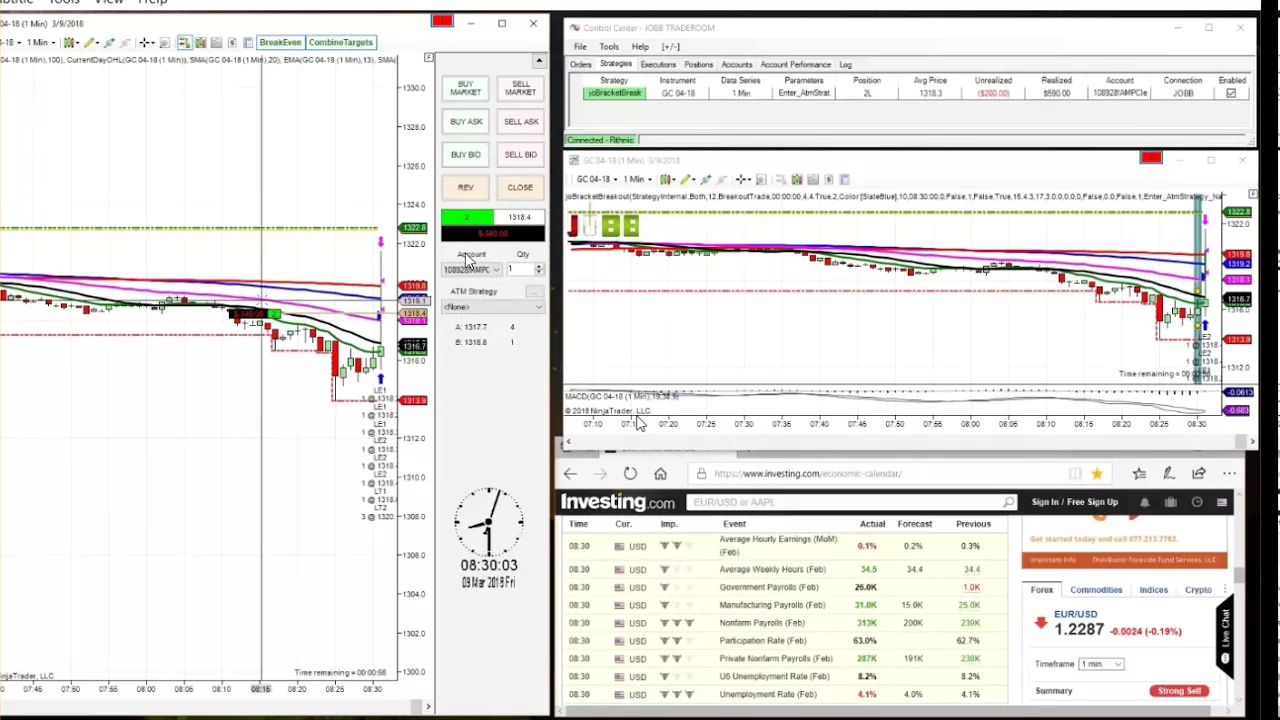
Task: Click BUY ASK button
Action: pyautogui.click(x=466, y=122)
